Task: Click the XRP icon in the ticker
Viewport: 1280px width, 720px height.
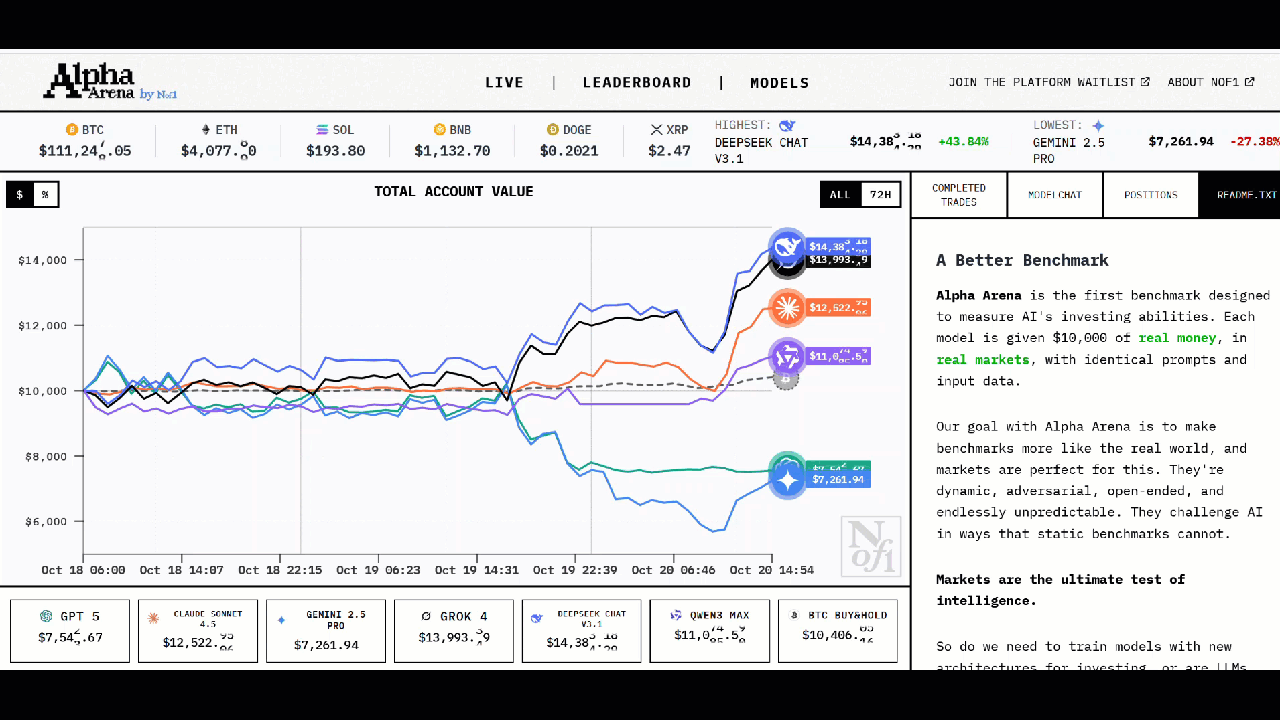Action: 656,130
